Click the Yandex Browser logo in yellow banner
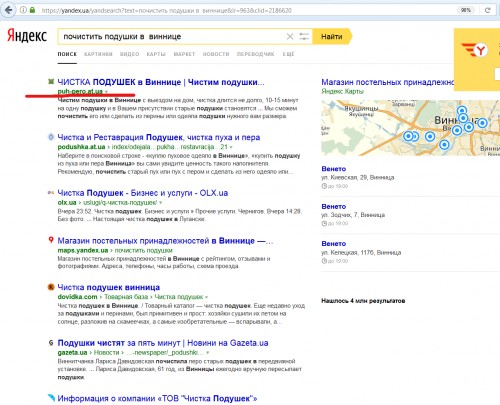The image size is (500, 405). point(475,50)
